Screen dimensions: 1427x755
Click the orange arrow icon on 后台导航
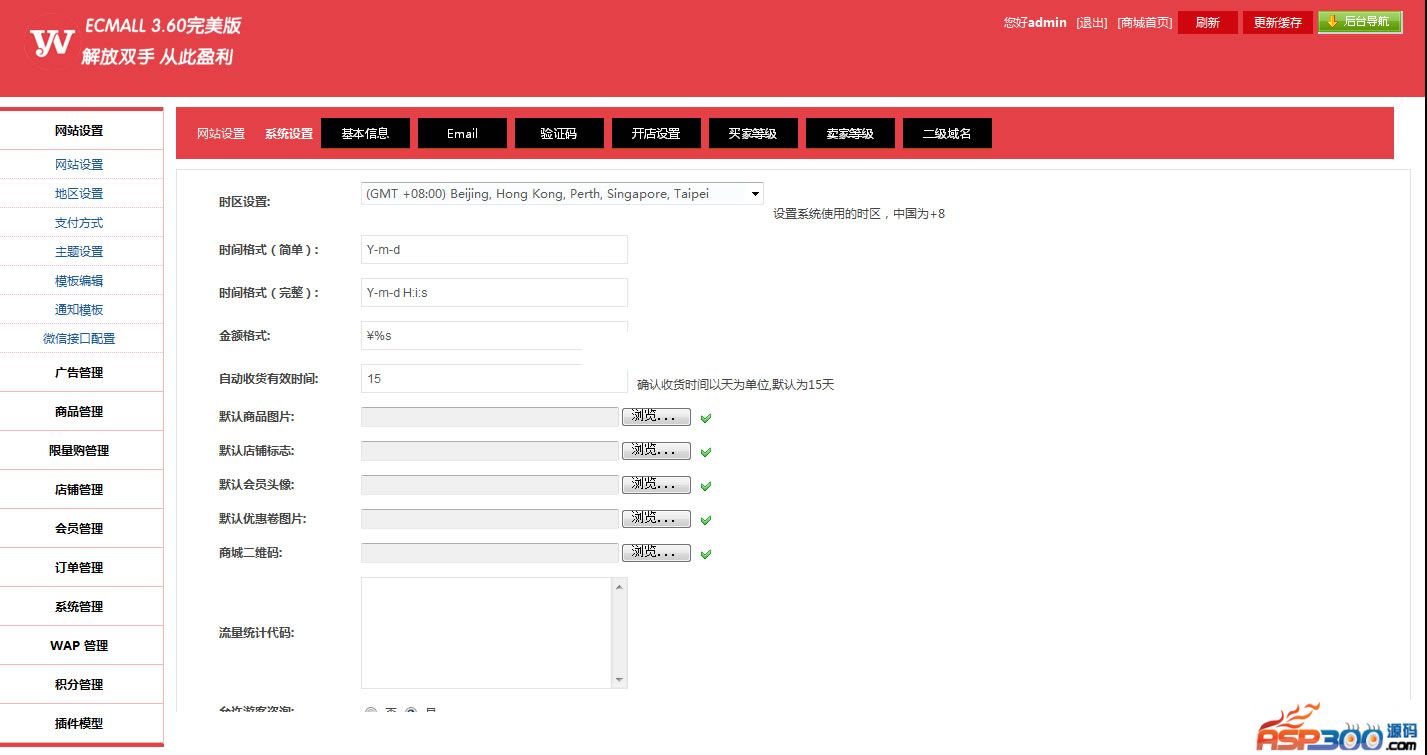tap(1332, 21)
